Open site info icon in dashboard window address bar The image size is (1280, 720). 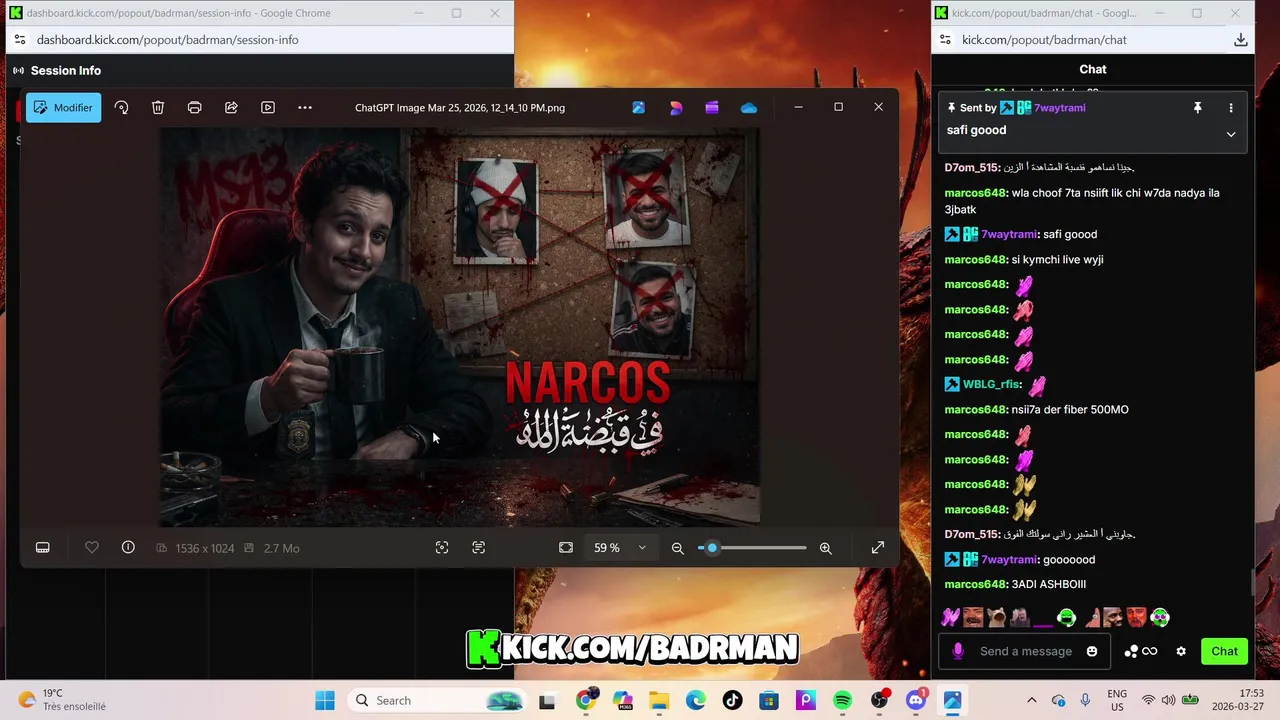coord(20,40)
